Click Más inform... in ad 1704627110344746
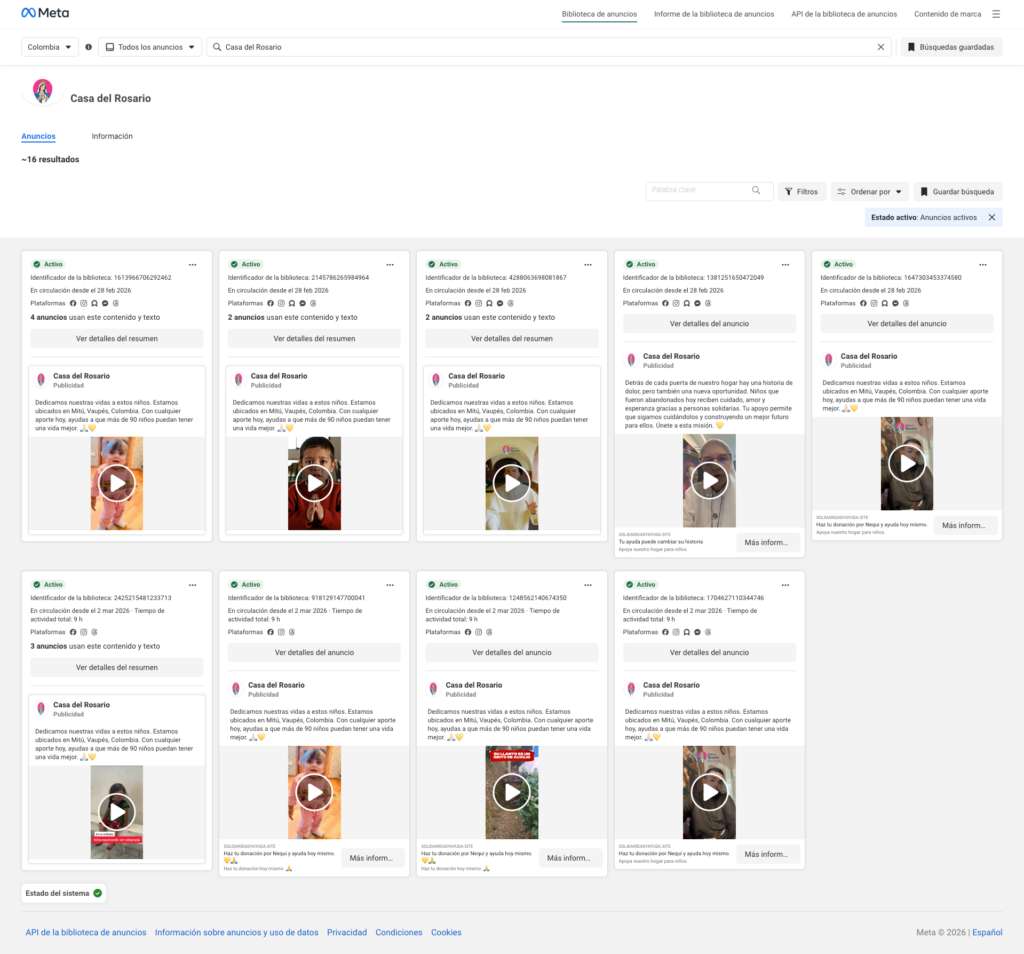Viewport: 1024px width, 954px height. pyautogui.click(x=767, y=854)
